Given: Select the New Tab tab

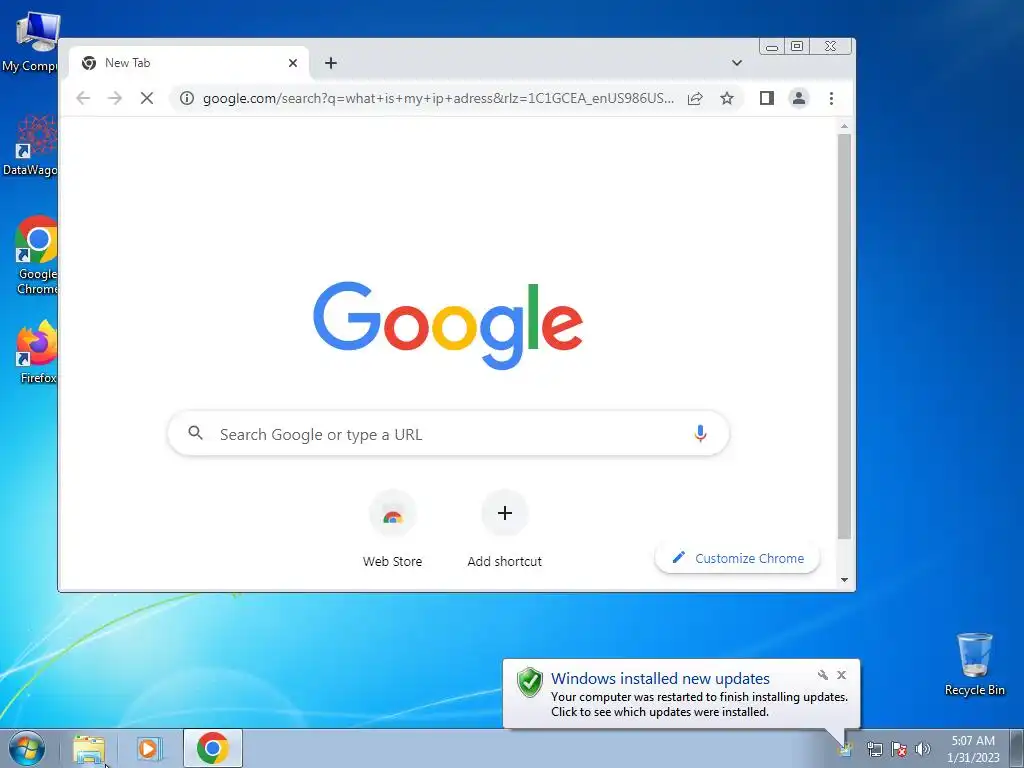Looking at the screenshot, I should click(x=188, y=63).
